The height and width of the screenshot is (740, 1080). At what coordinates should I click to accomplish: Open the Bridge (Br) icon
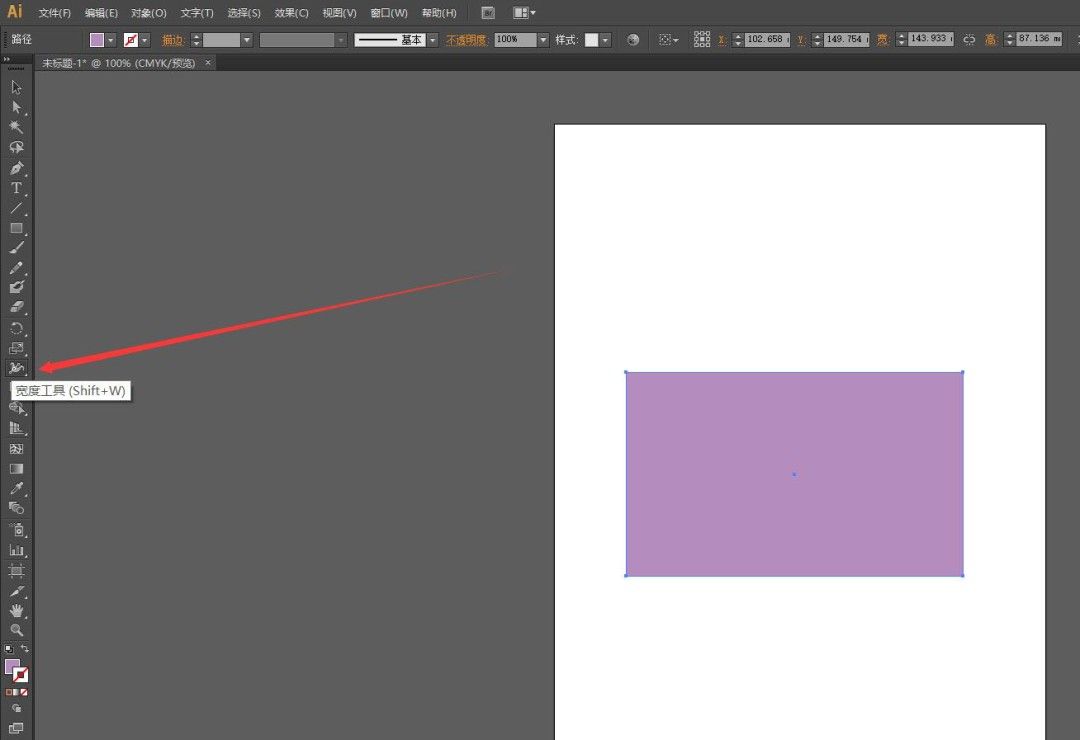[487, 13]
